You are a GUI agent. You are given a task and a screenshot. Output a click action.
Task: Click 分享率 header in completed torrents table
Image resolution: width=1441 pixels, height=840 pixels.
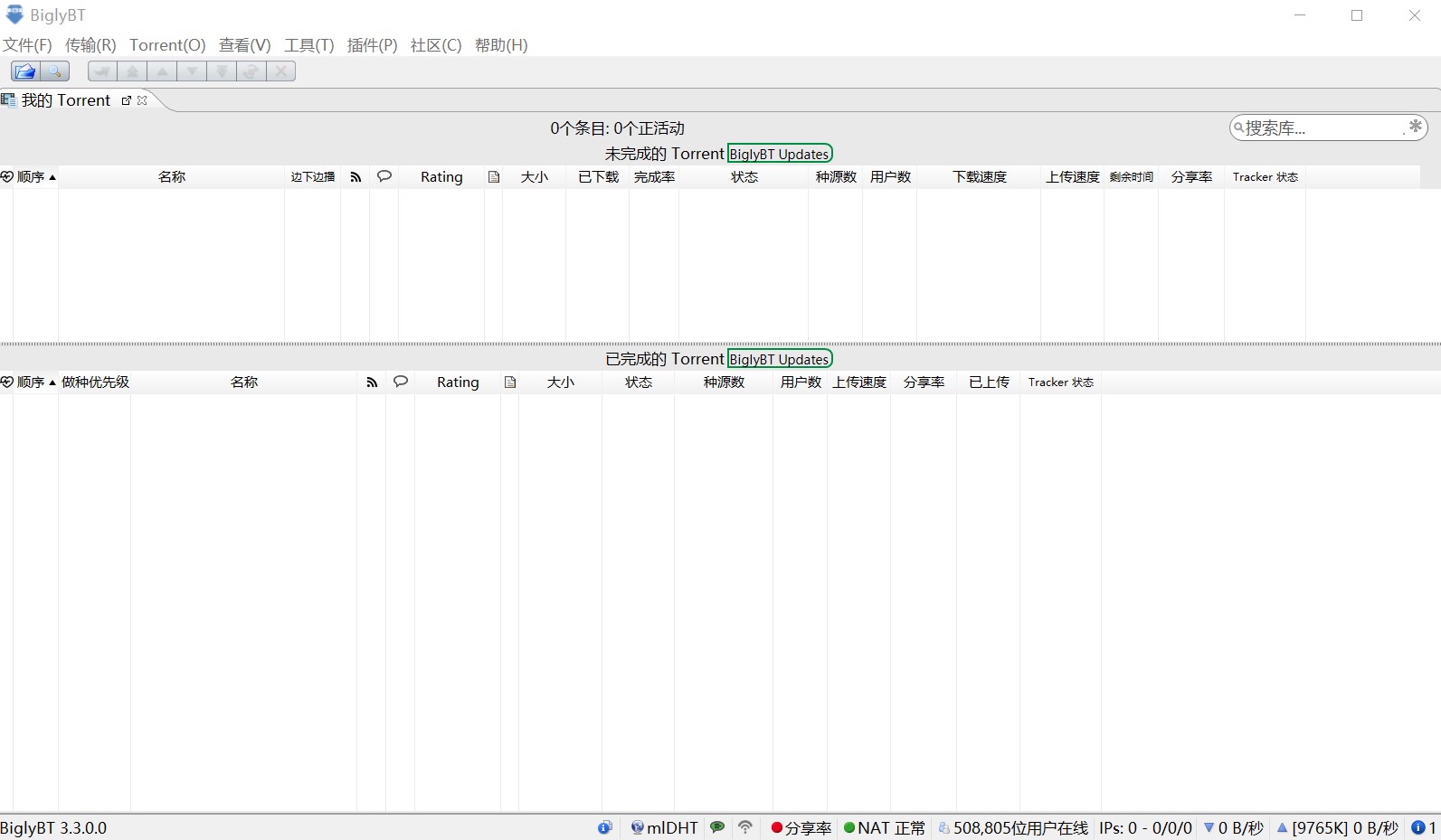pos(924,382)
